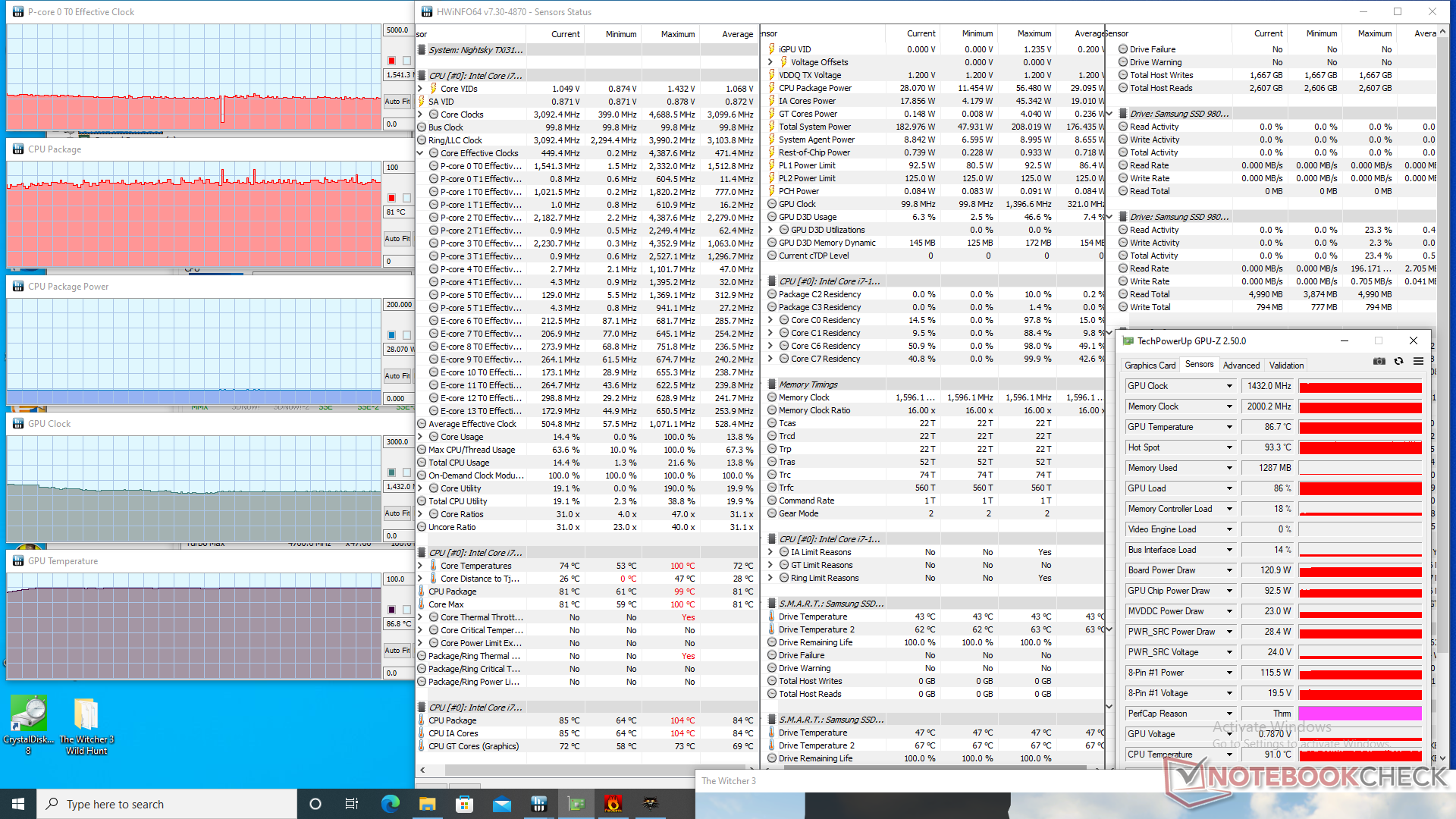The height and width of the screenshot is (819, 1456).
Task: Open File Explorer from the taskbar
Action: [x=428, y=804]
